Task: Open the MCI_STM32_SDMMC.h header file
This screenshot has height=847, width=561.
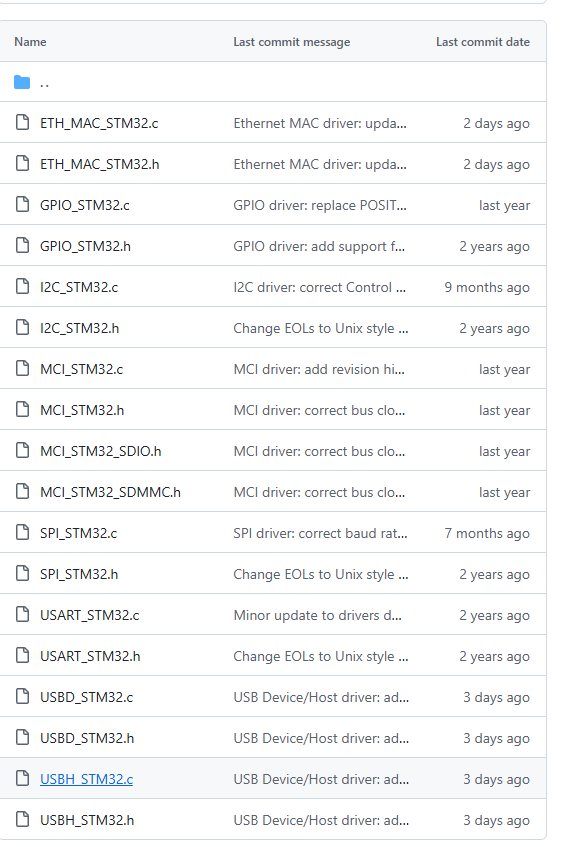Action: [x=110, y=492]
